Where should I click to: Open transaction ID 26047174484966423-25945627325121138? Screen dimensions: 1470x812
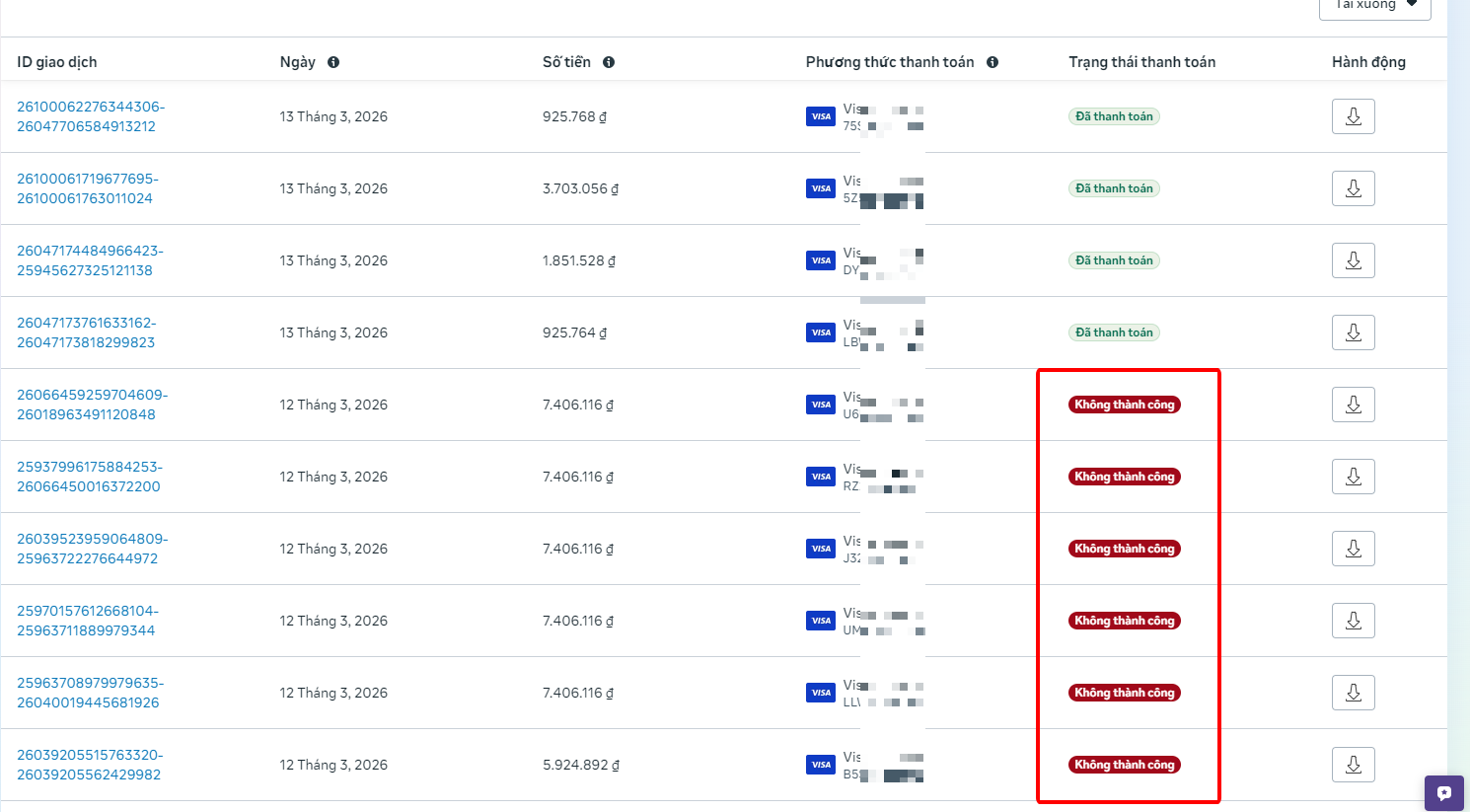pyautogui.click(x=90, y=260)
